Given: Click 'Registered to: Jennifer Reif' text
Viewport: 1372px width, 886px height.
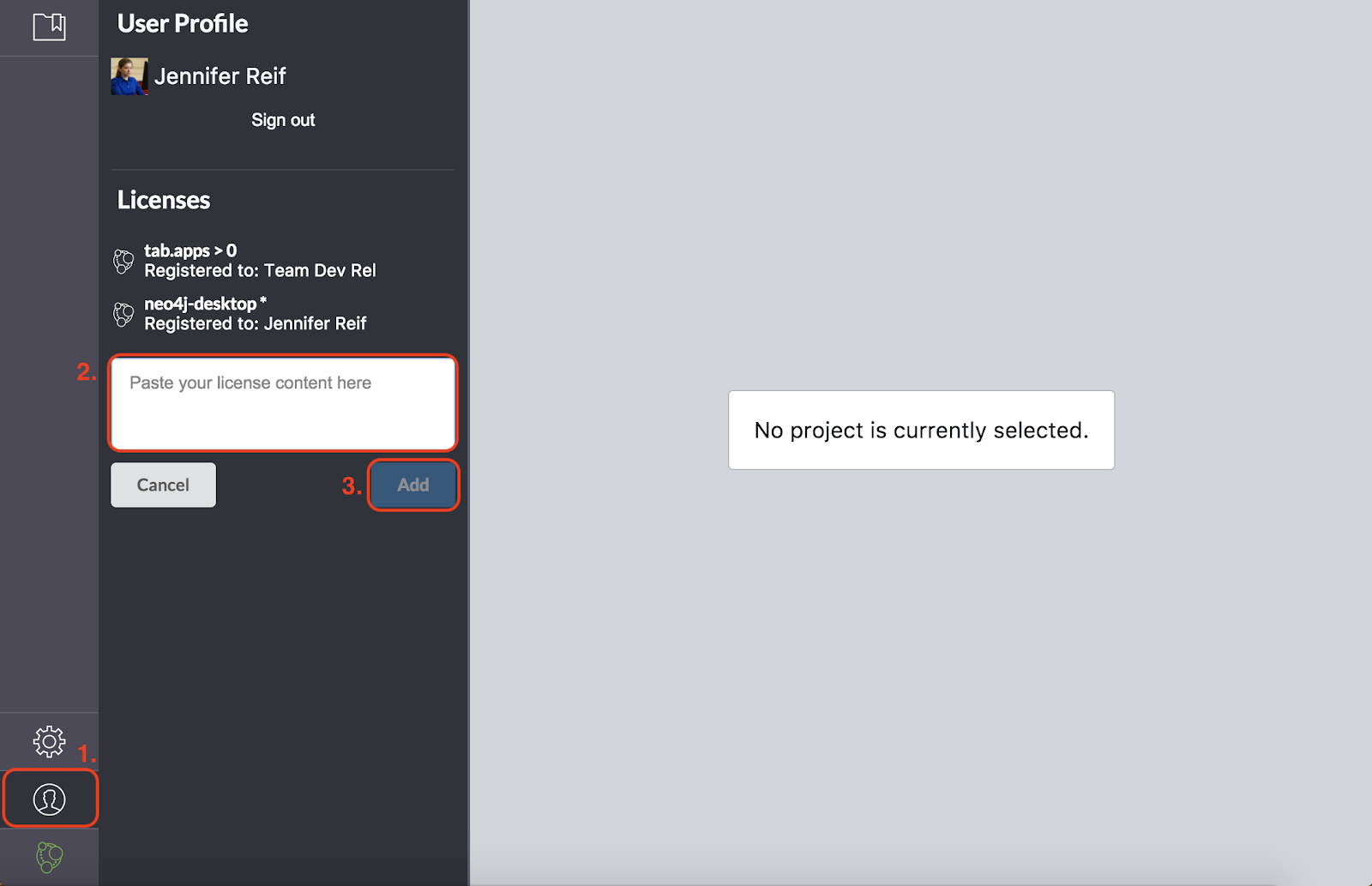Looking at the screenshot, I should point(255,324).
